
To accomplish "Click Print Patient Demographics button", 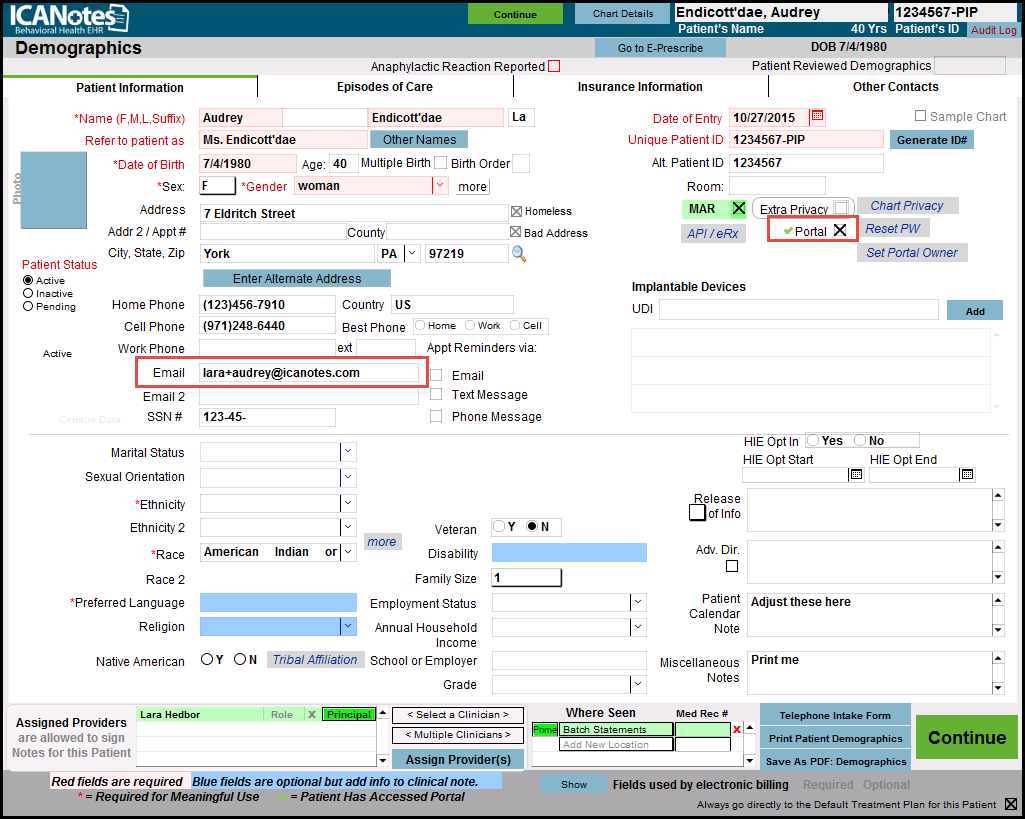I will [x=835, y=739].
